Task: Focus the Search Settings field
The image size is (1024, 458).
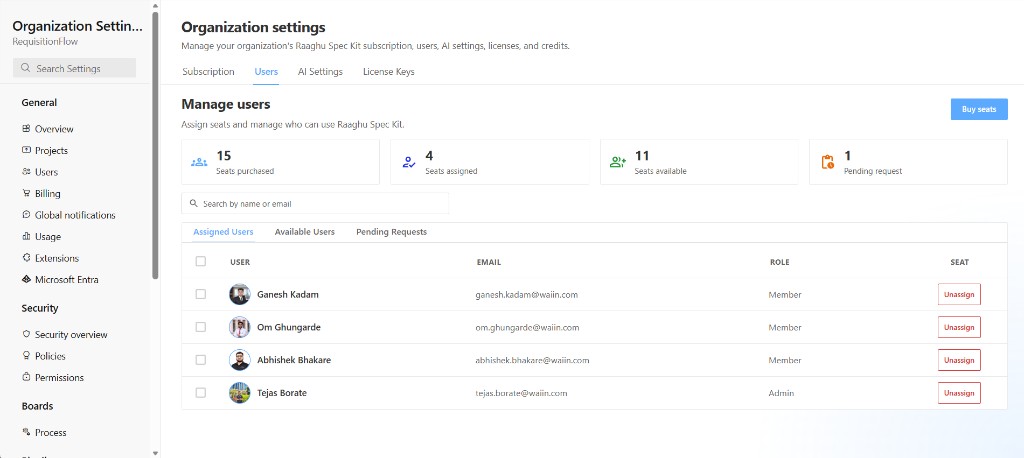Action: coord(74,68)
